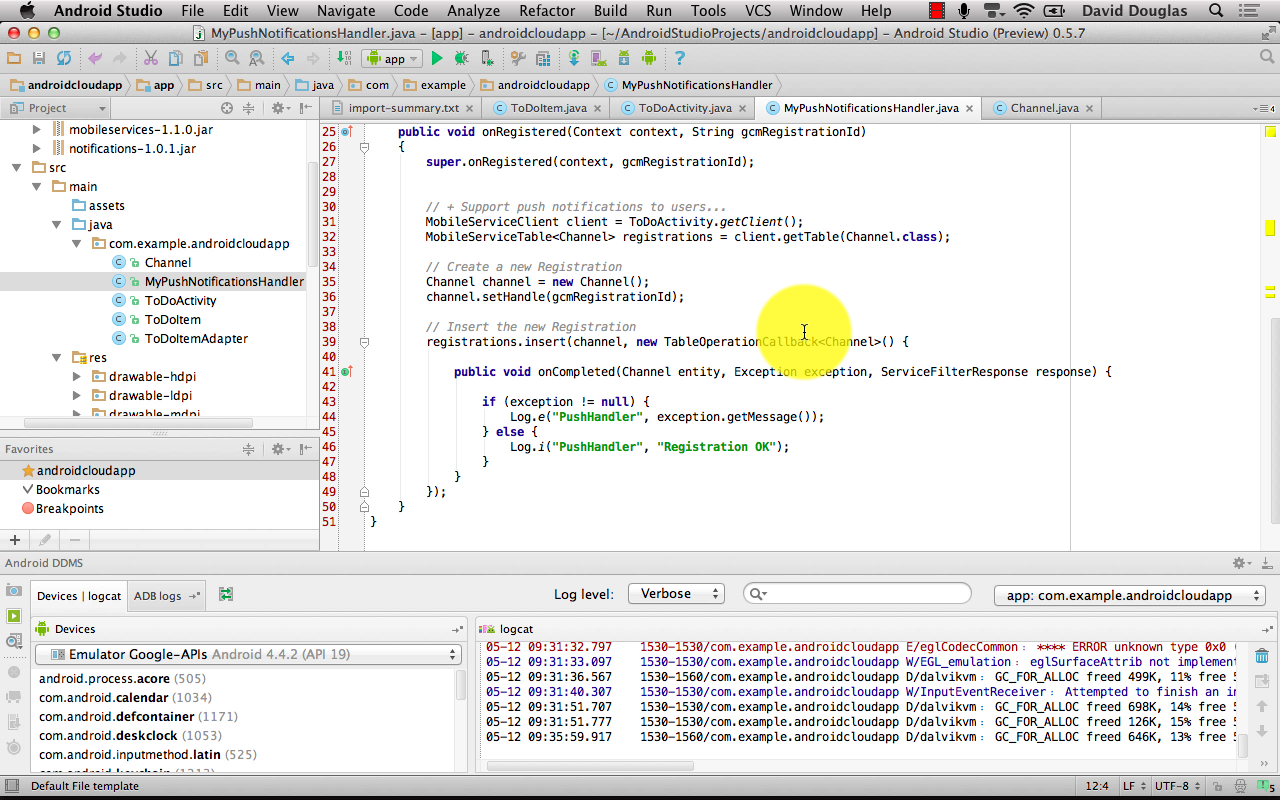This screenshot has height=800, width=1280.
Task: Click the Paste clipboard icon
Action: [x=201, y=58]
